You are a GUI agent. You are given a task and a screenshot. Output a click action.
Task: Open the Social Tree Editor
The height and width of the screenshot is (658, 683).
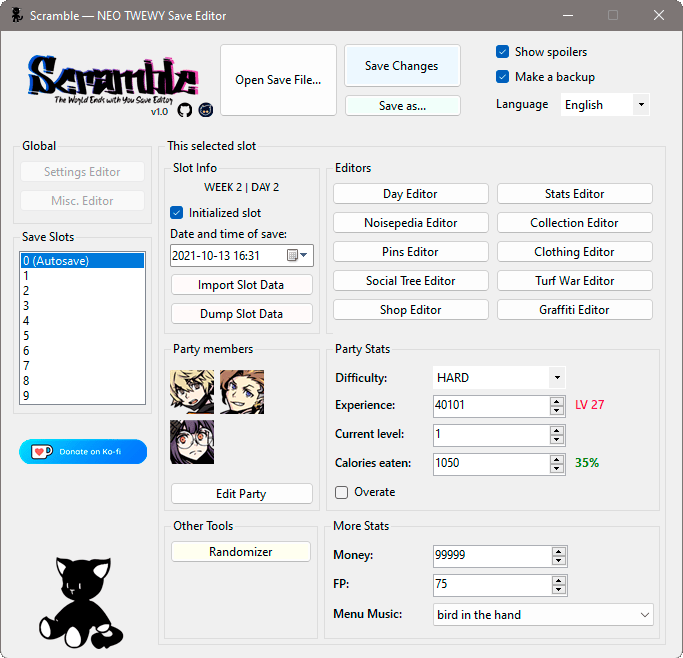(410, 280)
